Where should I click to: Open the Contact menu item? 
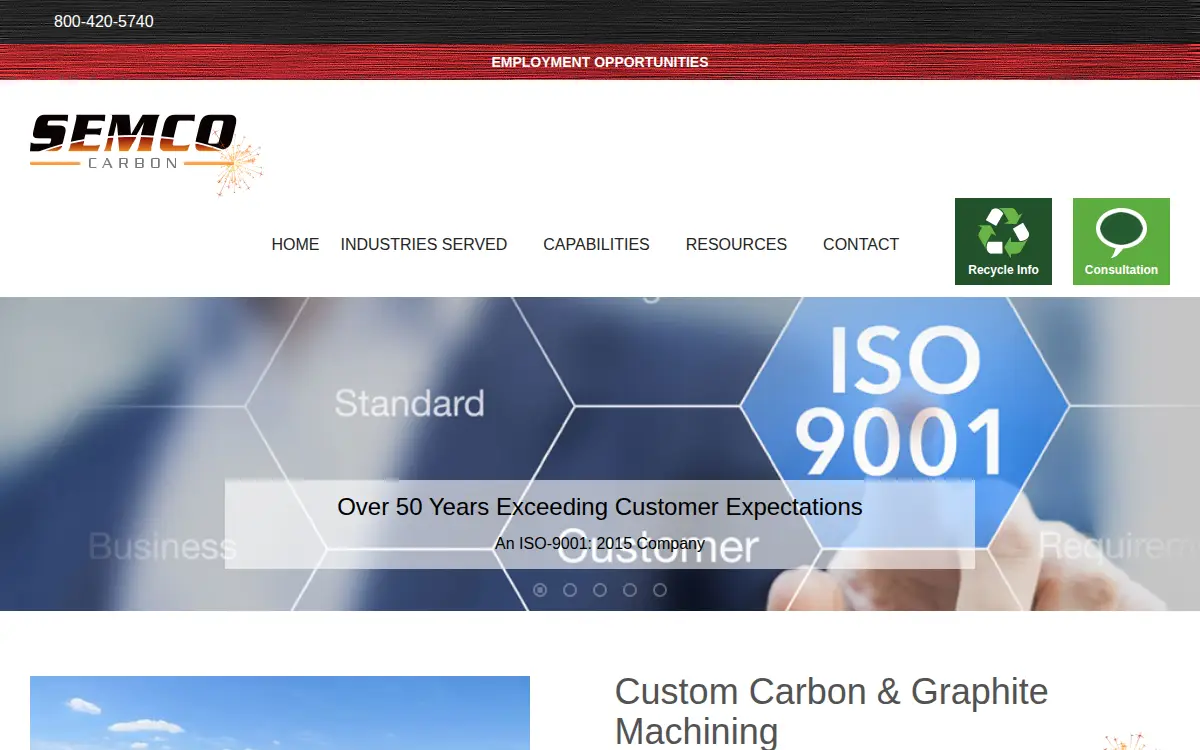coord(861,244)
